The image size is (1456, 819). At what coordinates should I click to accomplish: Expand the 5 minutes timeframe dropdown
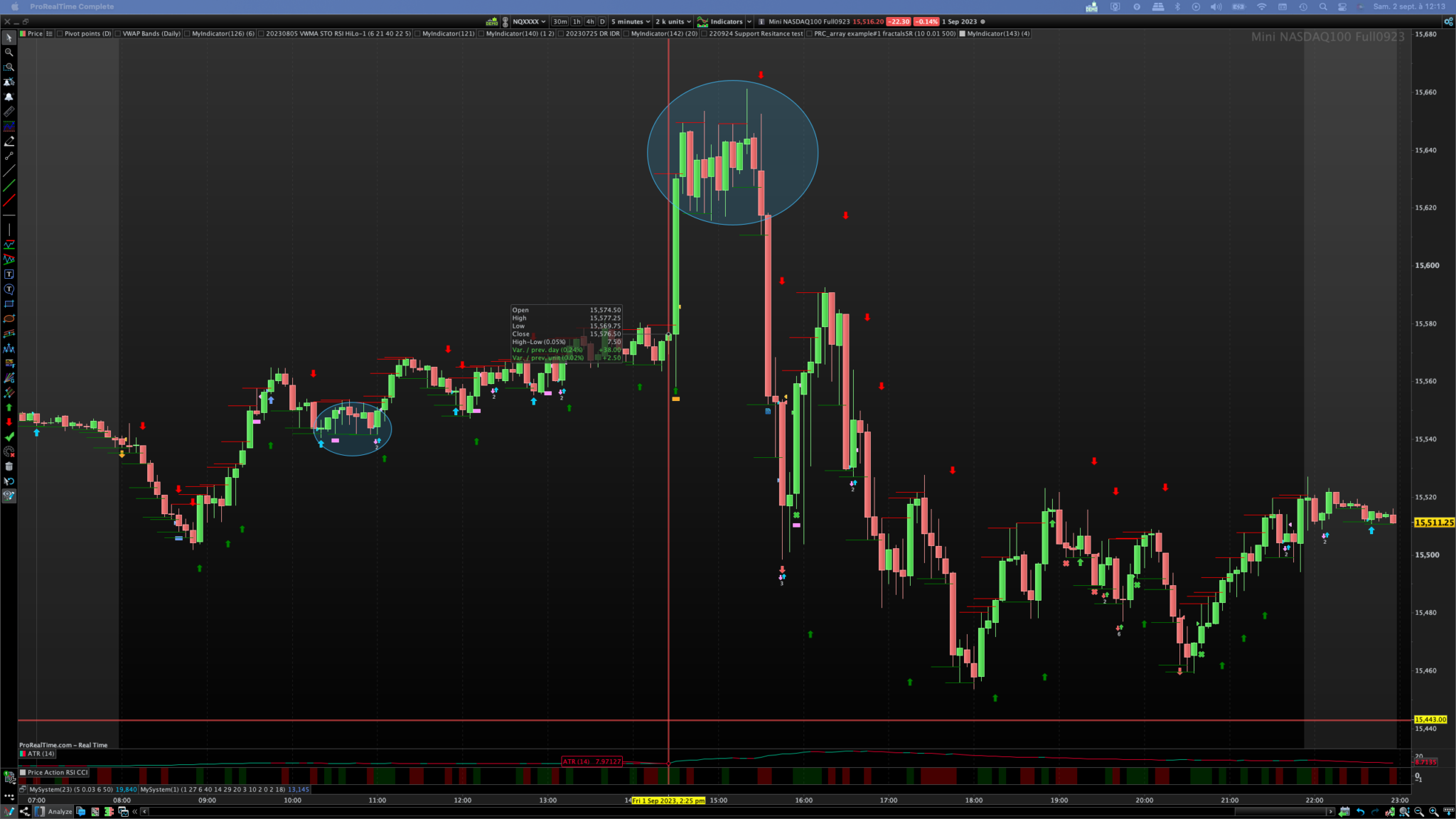[x=630, y=21]
